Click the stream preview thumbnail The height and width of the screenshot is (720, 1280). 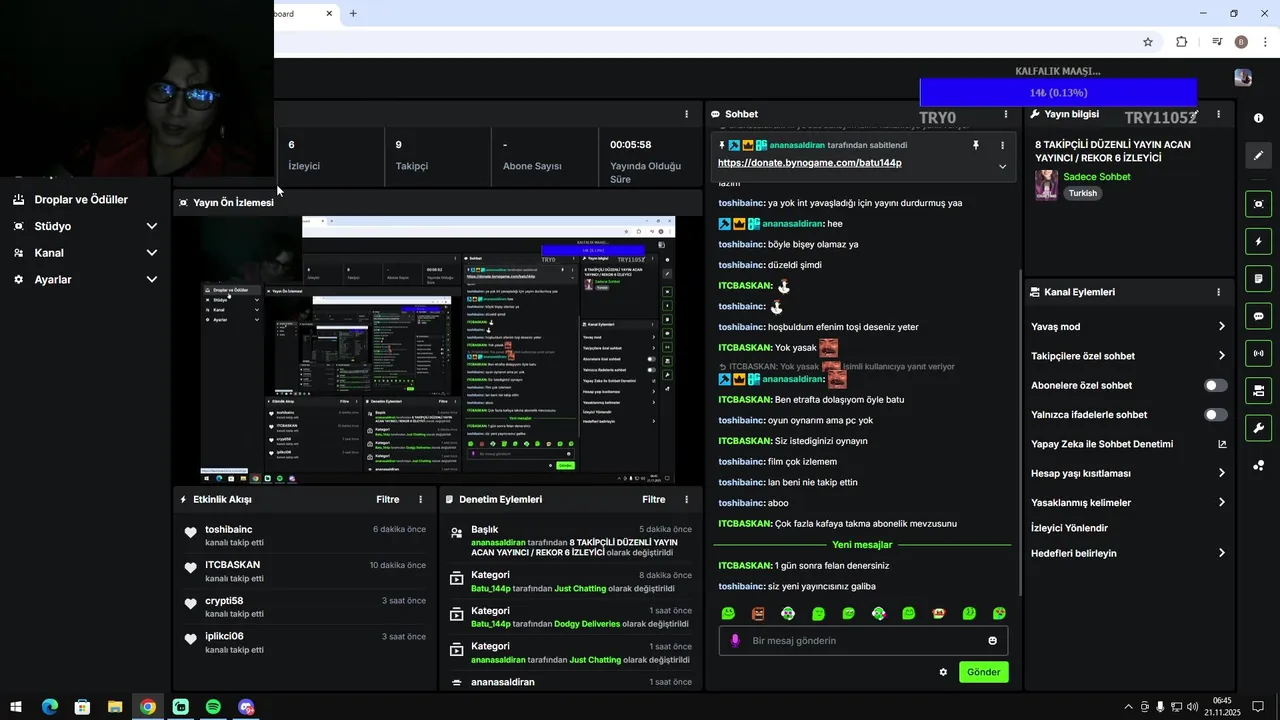point(438,350)
